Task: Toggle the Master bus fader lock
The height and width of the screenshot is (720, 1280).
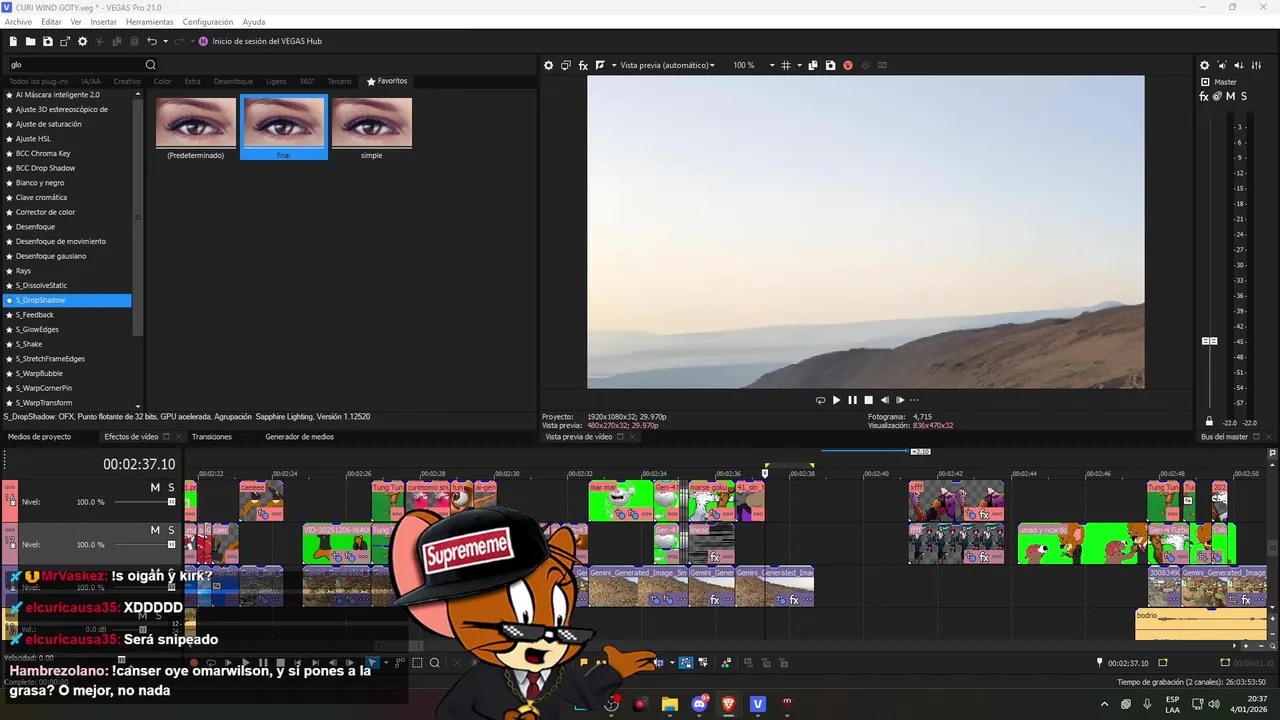Action: pyautogui.click(x=1209, y=422)
